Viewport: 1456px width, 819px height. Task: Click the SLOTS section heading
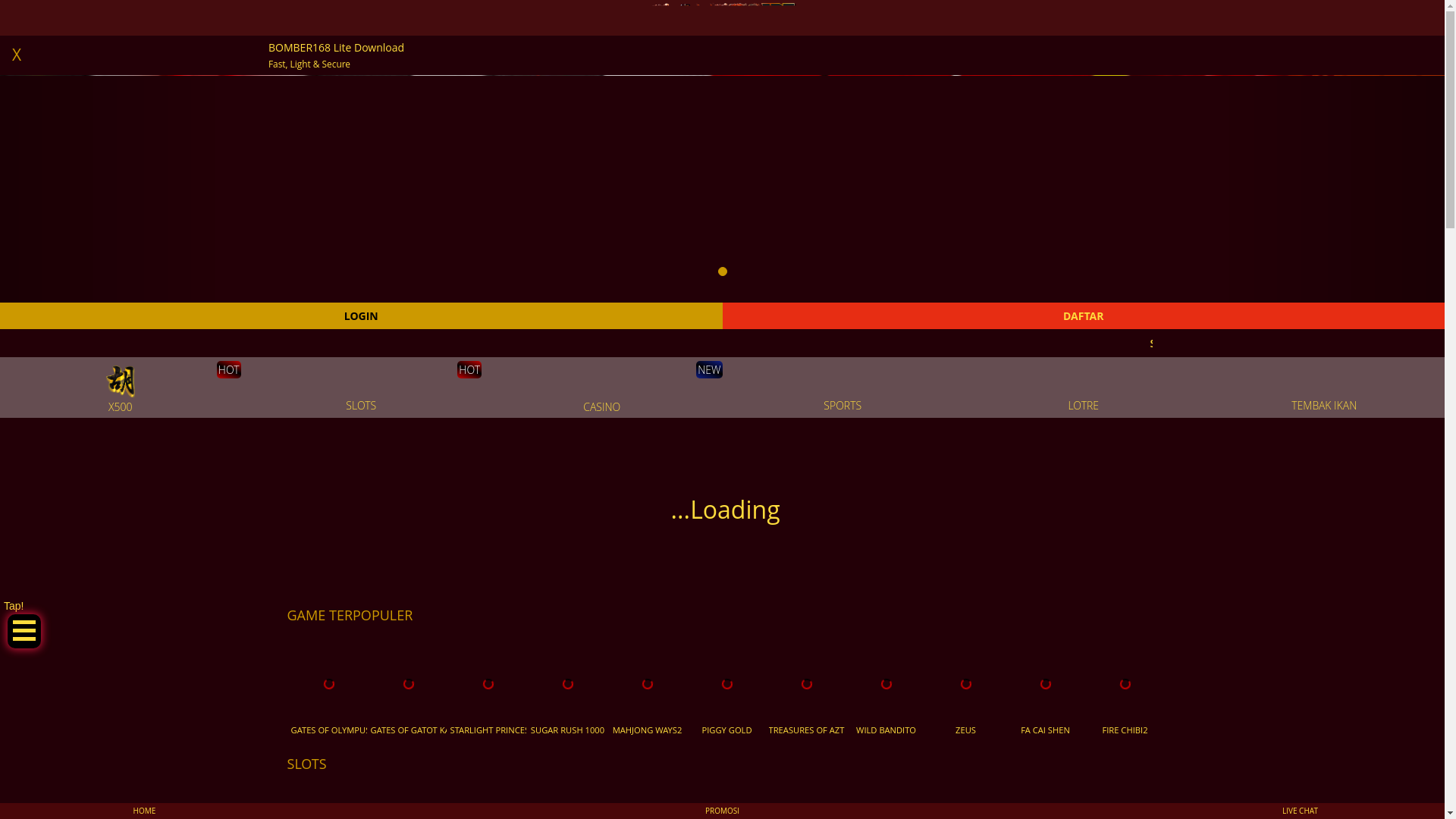(x=306, y=764)
